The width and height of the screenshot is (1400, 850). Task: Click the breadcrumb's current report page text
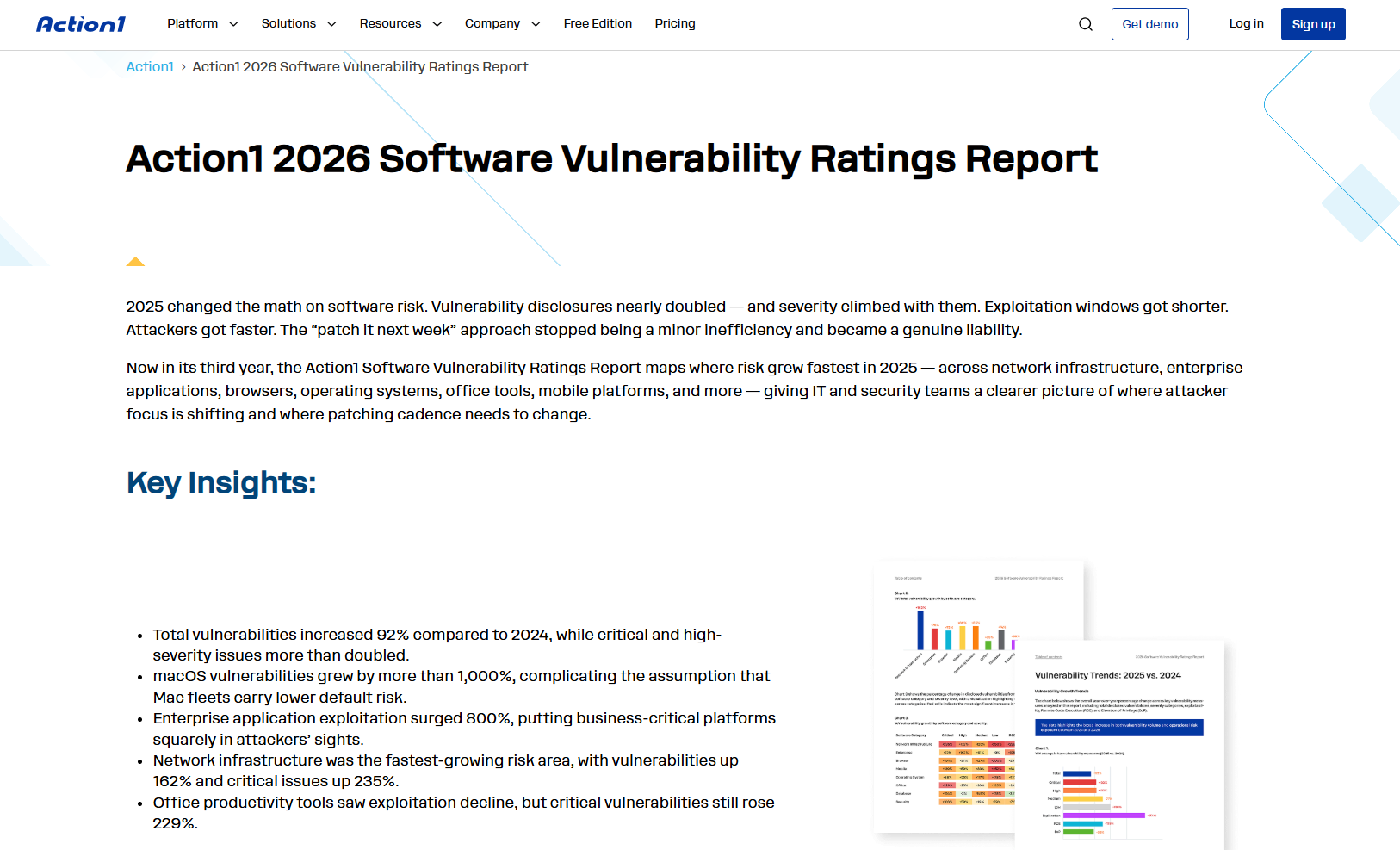tap(360, 67)
